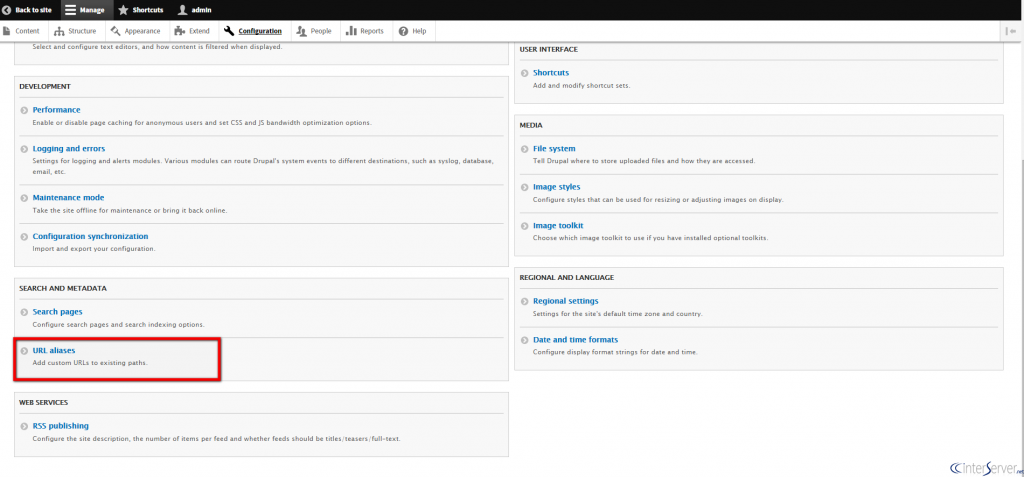Click arrow bullet beside Regional settings

point(524,301)
